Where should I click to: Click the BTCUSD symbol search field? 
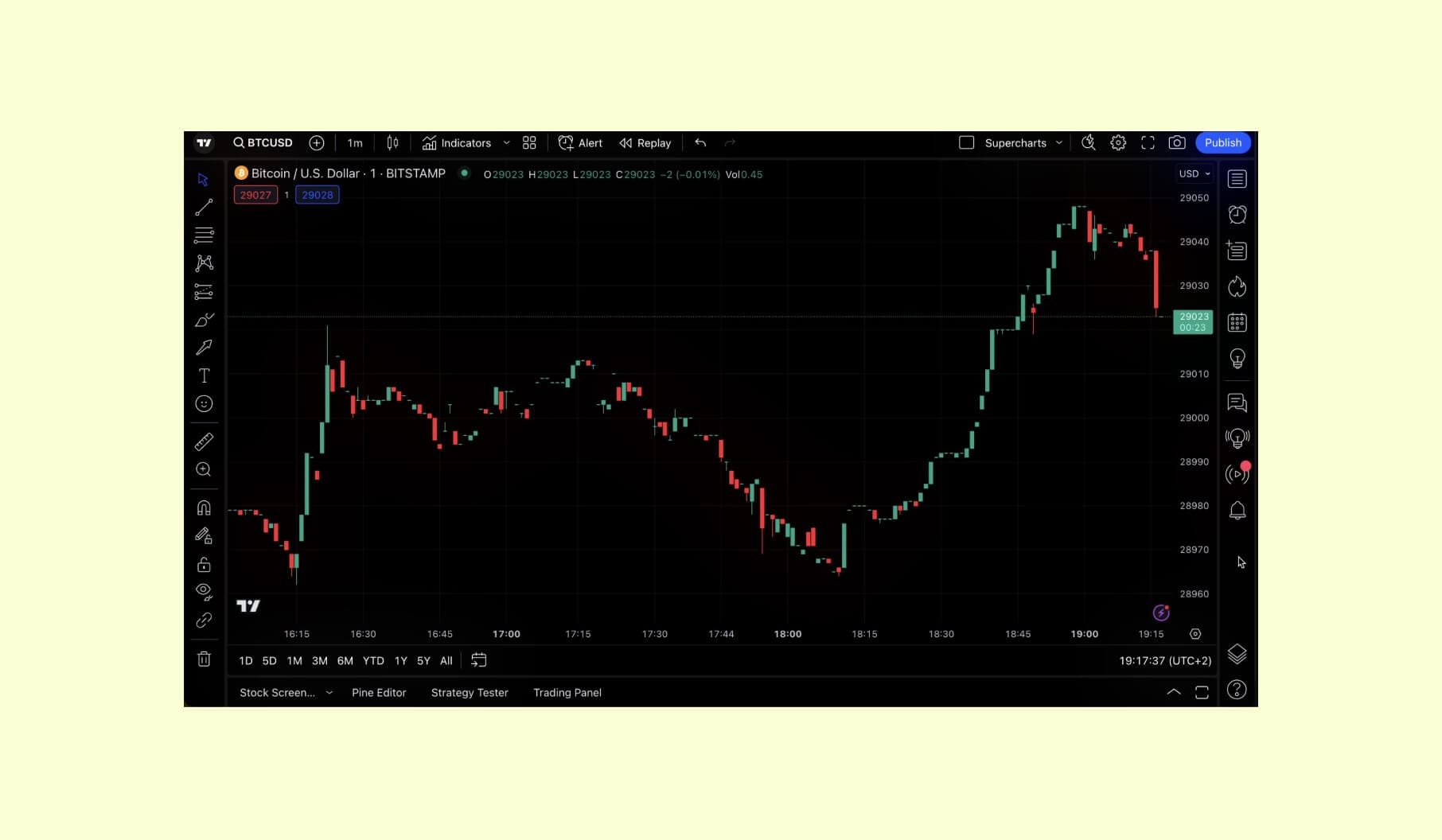click(270, 142)
